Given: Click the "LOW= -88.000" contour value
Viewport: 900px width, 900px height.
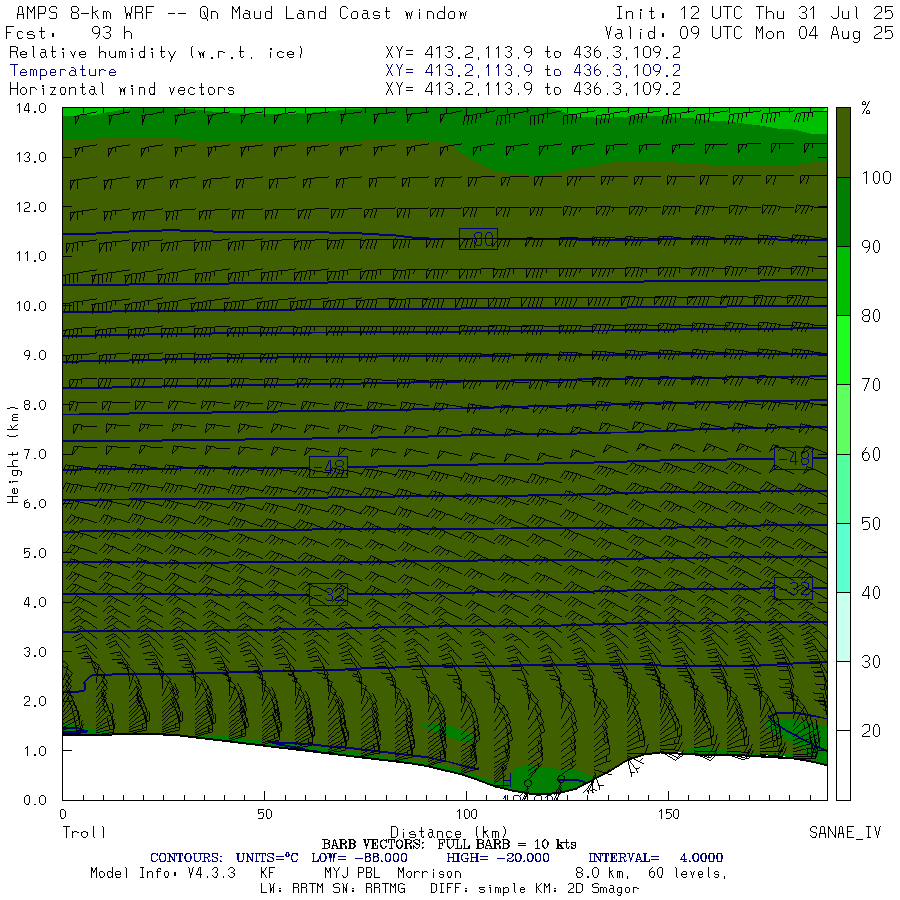Looking at the screenshot, I should point(359,858).
